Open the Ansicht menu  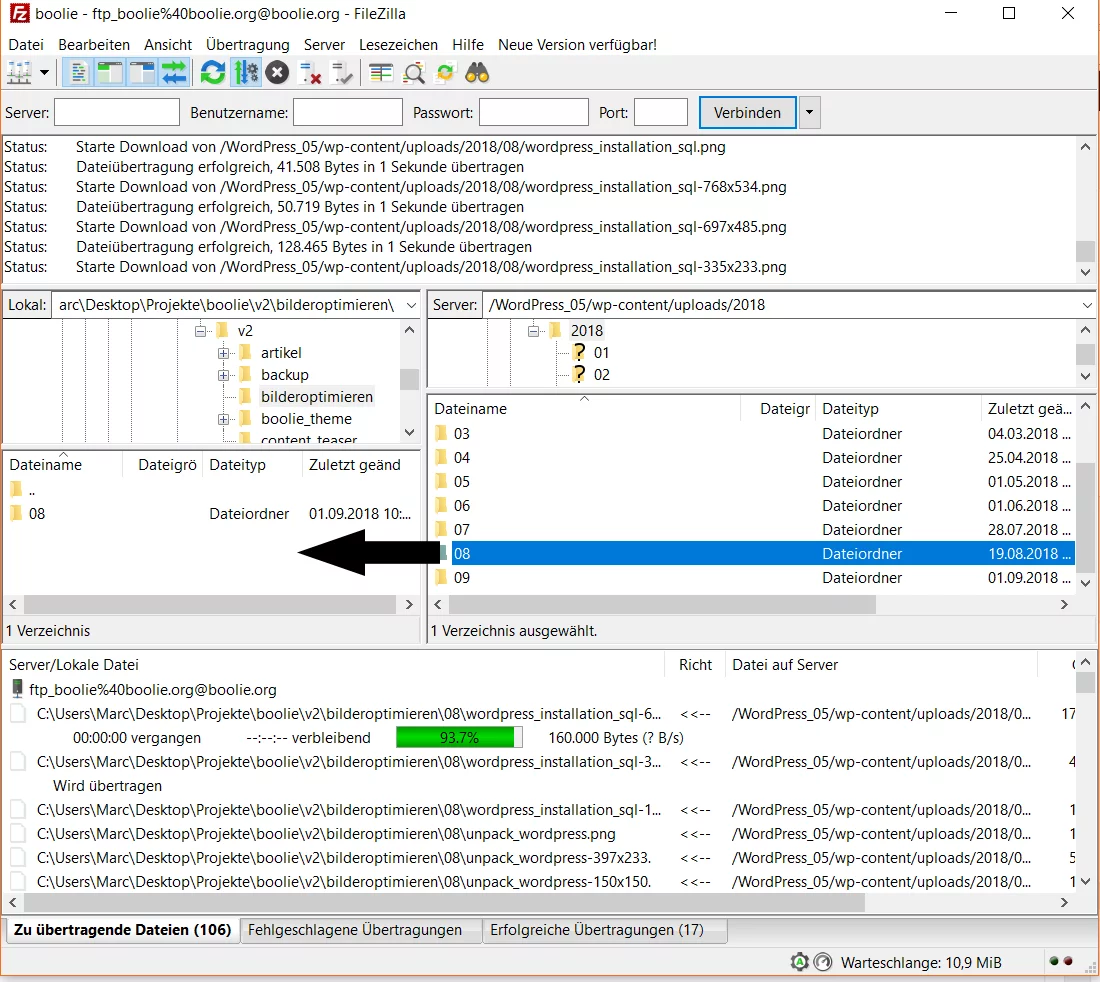pyautogui.click(x=168, y=44)
